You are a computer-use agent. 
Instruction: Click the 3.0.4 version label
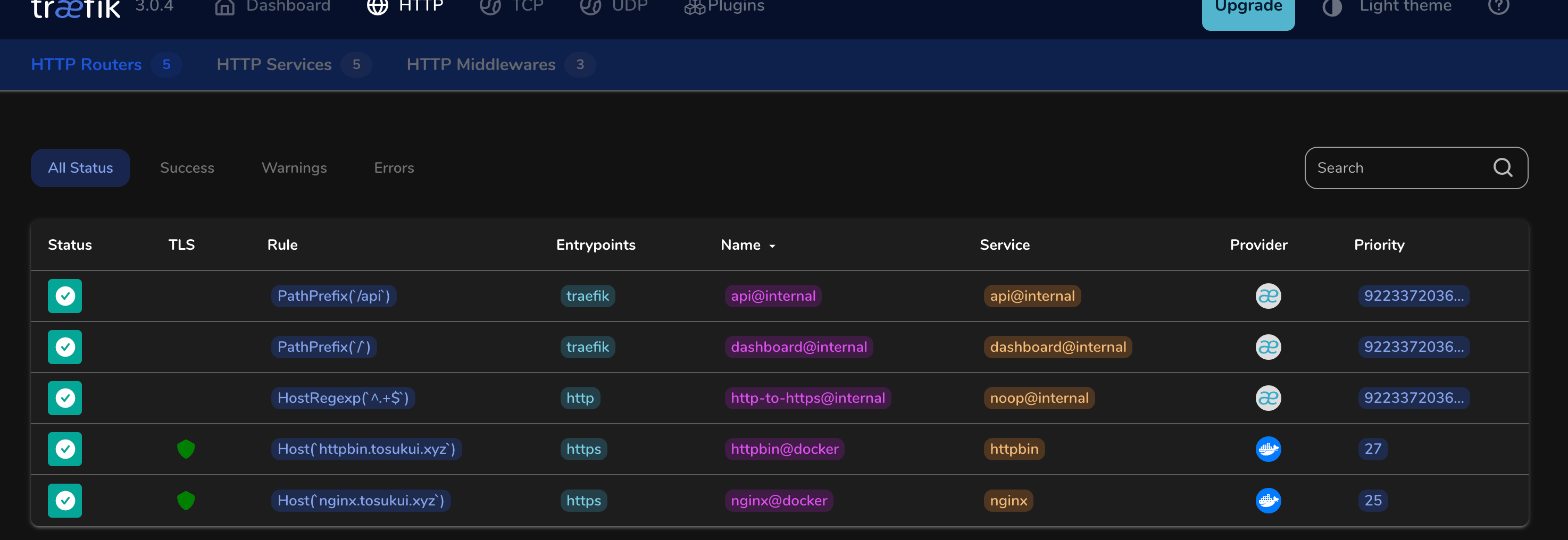pyautogui.click(x=154, y=6)
